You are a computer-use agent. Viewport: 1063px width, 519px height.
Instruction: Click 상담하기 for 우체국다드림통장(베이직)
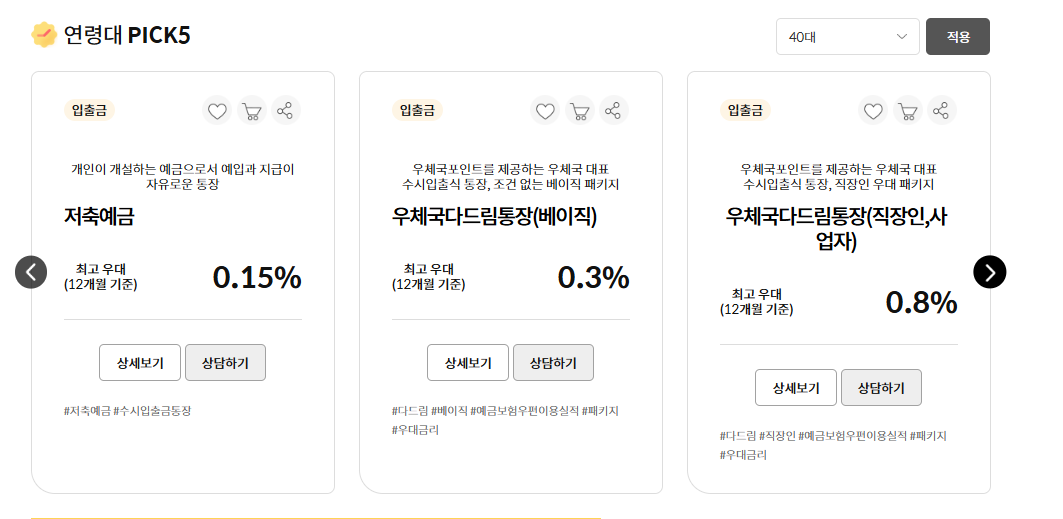click(553, 362)
